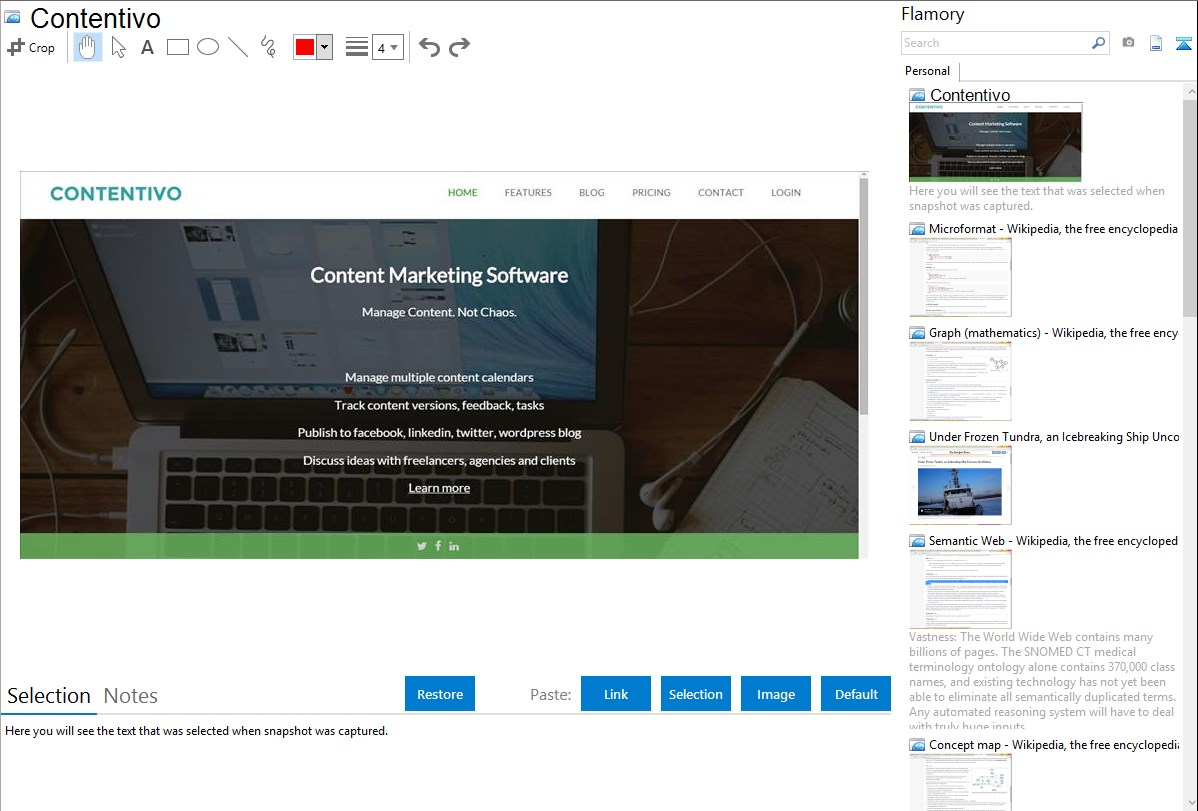Screen dimensions: 1198x811
Task: Click the Contentivo title in the Flamory list
Action: pos(970,95)
